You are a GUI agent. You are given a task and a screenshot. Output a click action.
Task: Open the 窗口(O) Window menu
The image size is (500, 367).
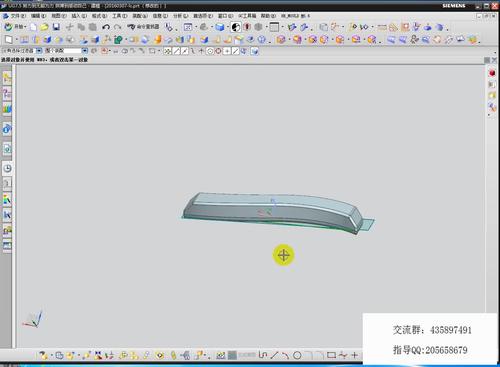[225, 16]
